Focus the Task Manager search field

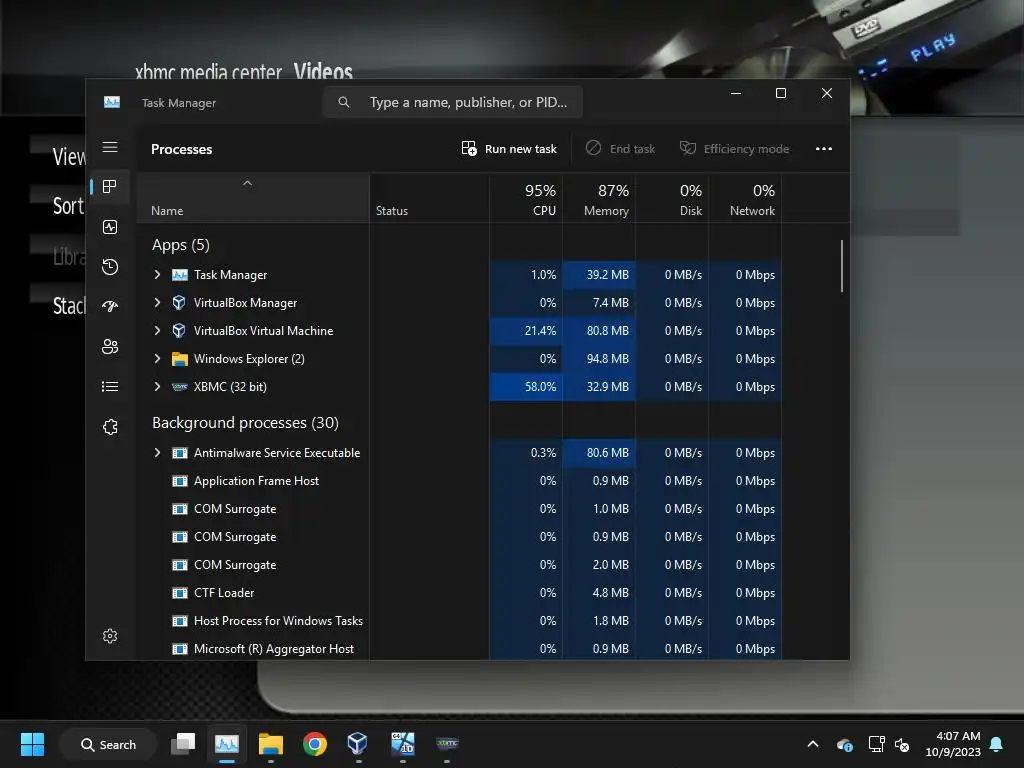coord(453,102)
